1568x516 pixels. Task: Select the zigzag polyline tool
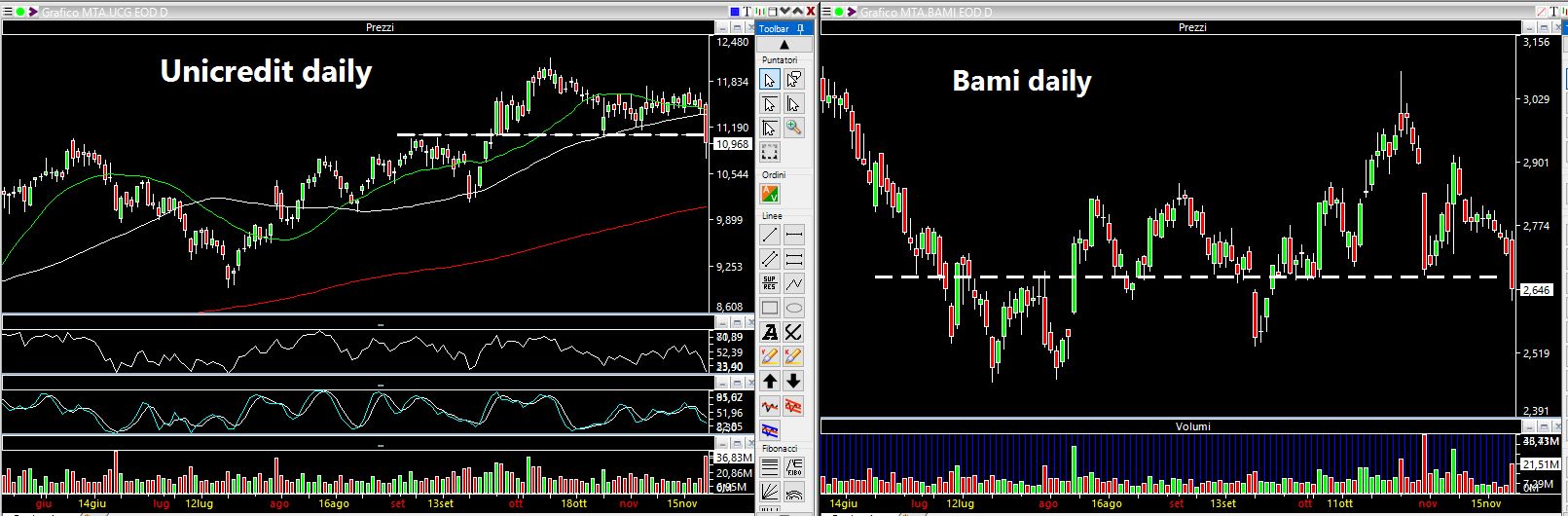click(x=794, y=283)
